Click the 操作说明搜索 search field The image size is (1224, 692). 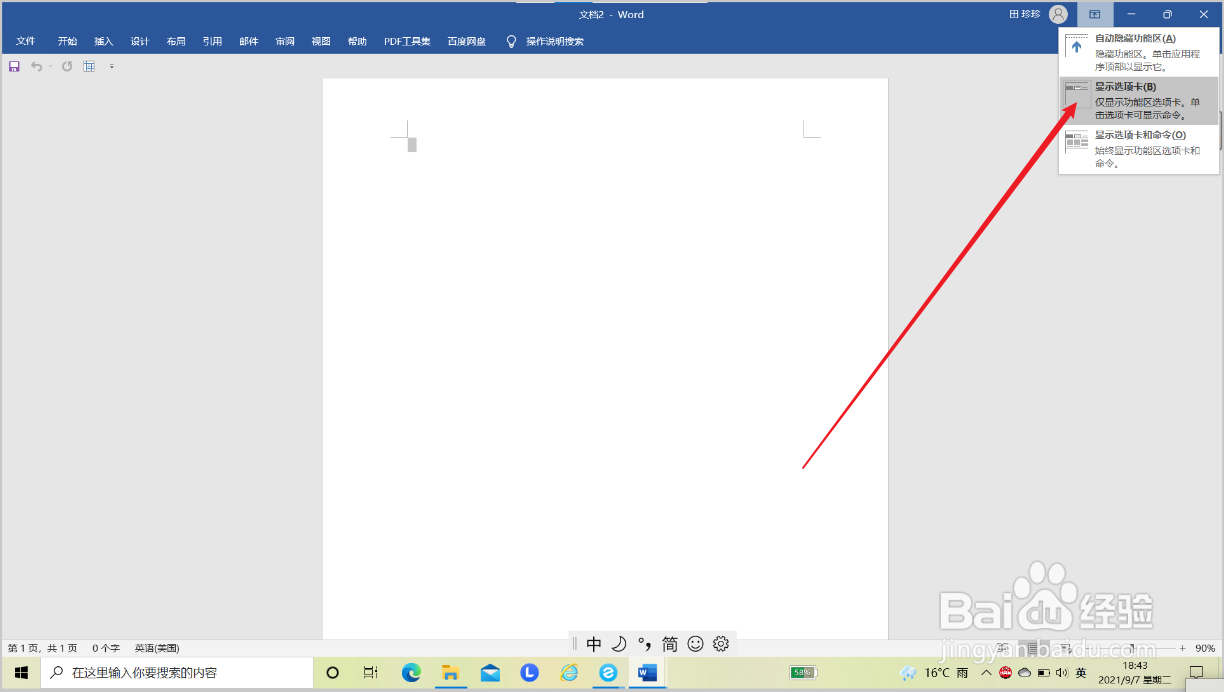[x=555, y=41]
